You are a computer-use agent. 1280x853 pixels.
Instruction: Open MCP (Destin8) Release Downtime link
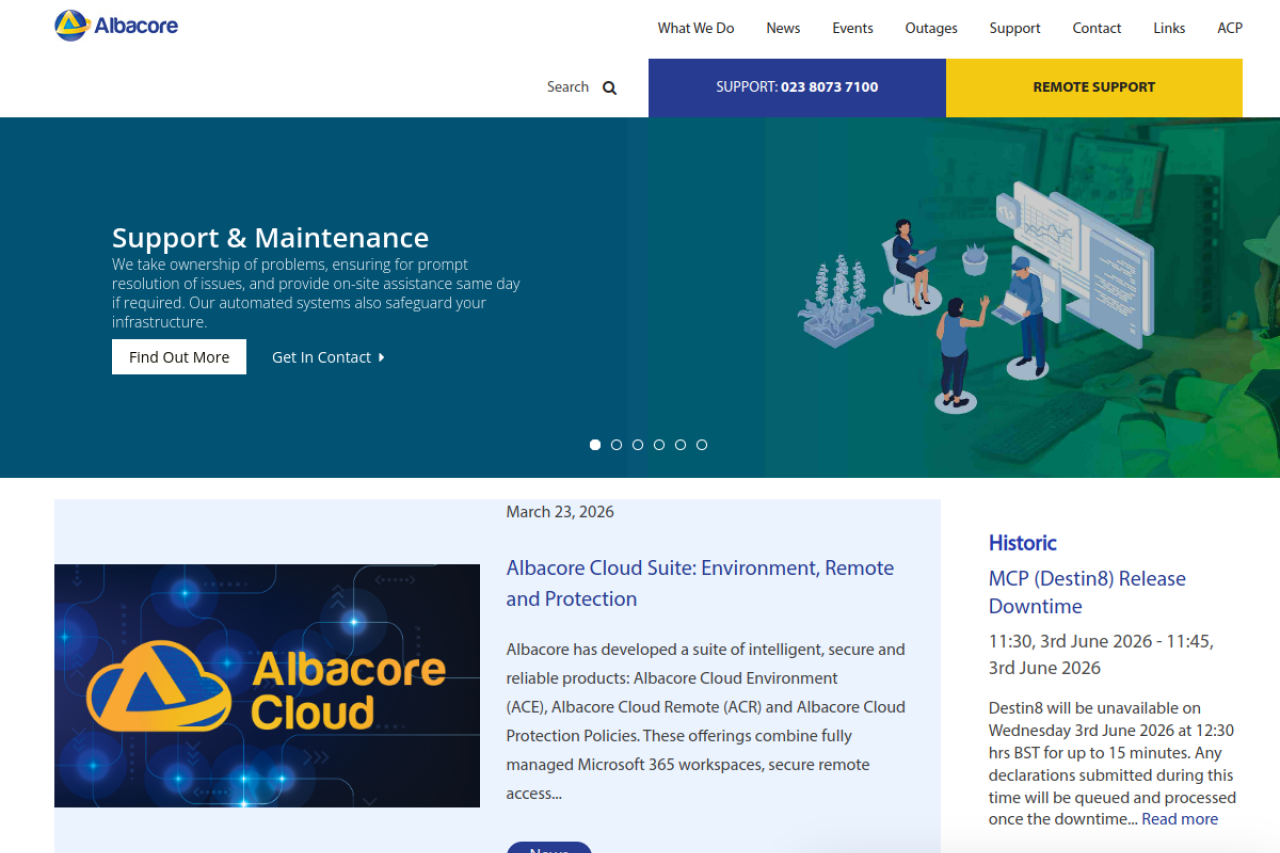click(x=1087, y=592)
